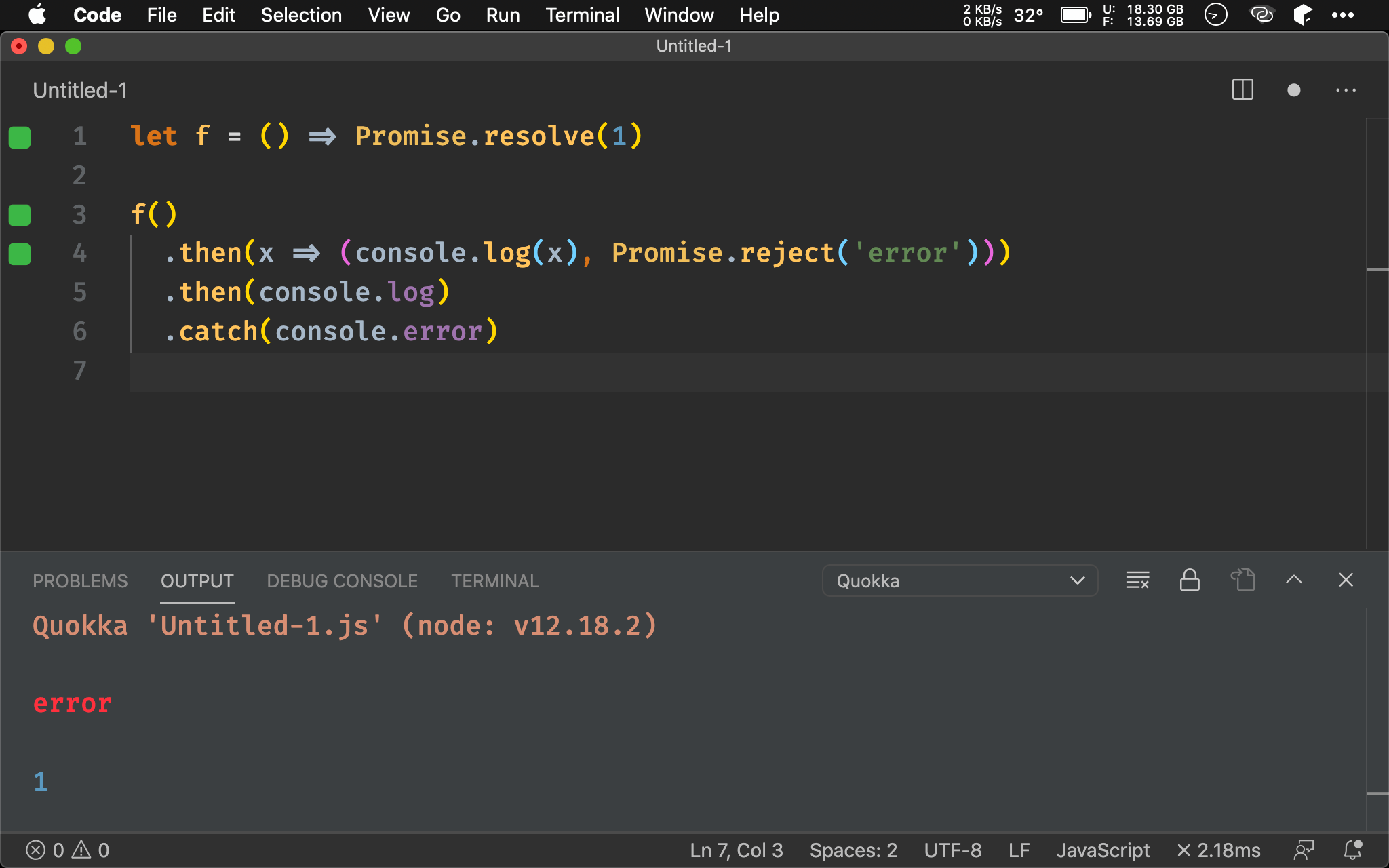Click the output panel scrollbar
1389x868 pixels.
(x=1377, y=719)
